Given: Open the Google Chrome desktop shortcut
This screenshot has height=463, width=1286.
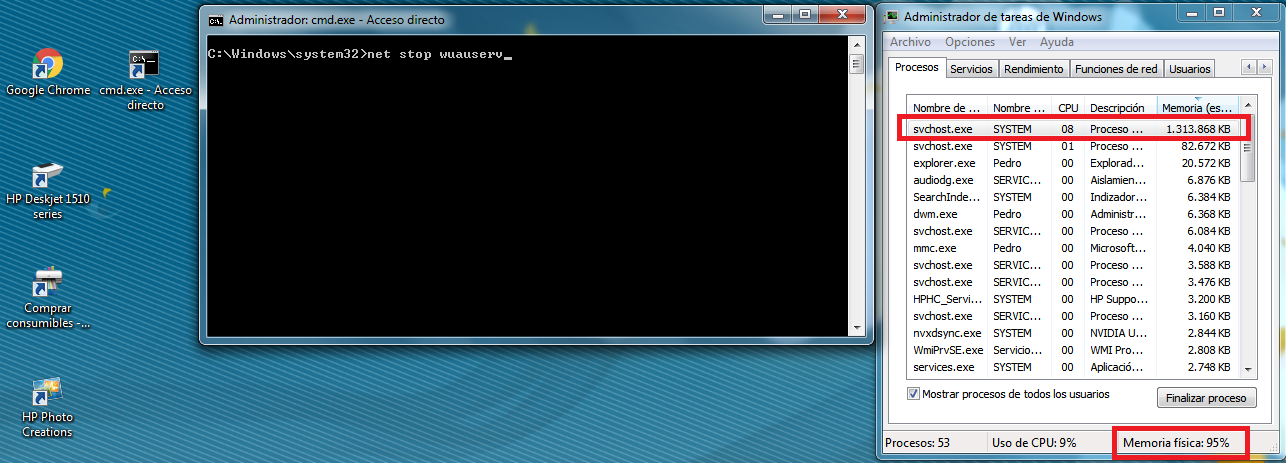Looking at the screenshot, I should point(47,72).
